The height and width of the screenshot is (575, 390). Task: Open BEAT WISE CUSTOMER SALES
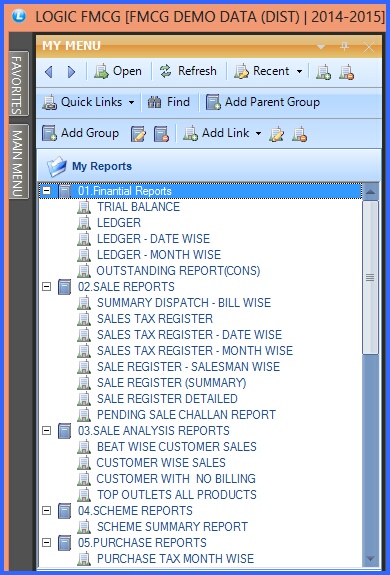(177, 447)
